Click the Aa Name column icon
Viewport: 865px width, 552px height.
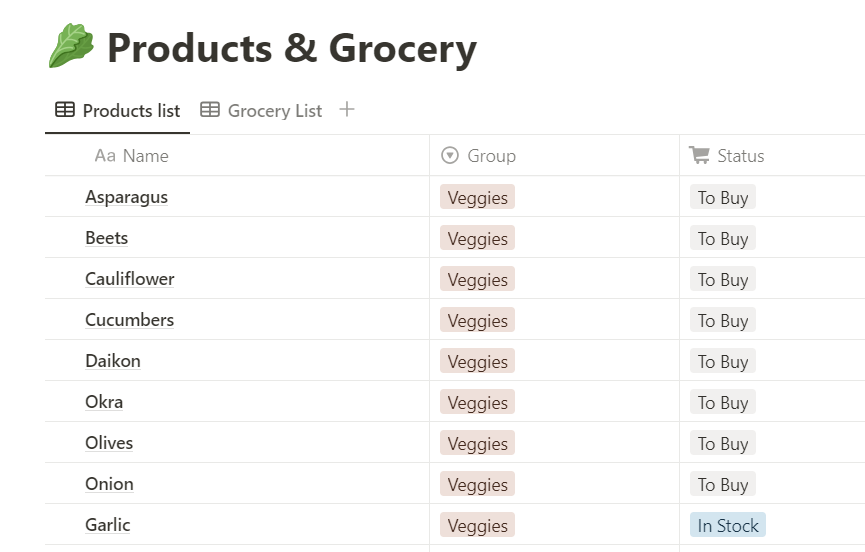(x=105, y=156)
